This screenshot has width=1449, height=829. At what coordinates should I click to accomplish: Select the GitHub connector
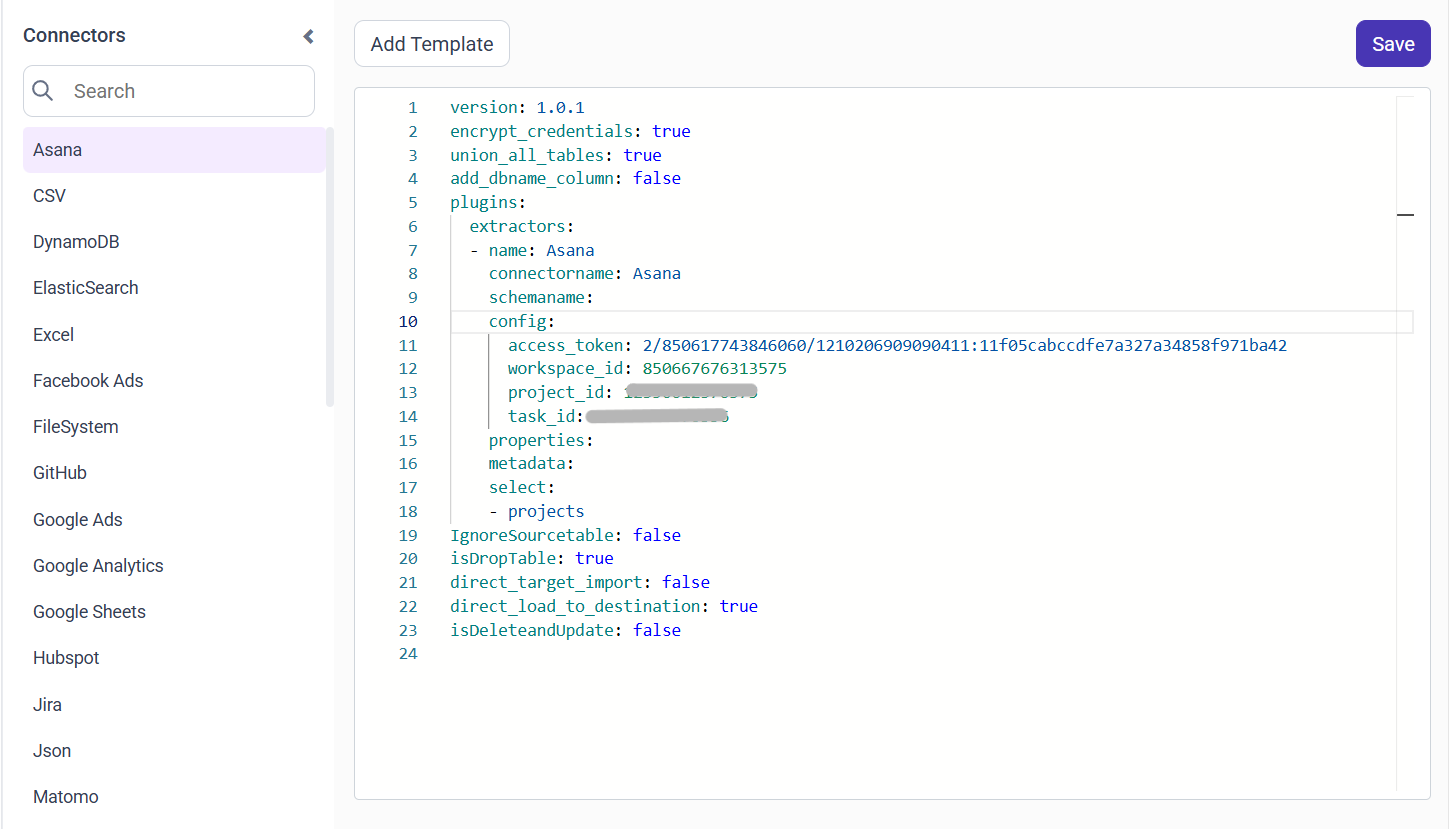coord(60,472)
